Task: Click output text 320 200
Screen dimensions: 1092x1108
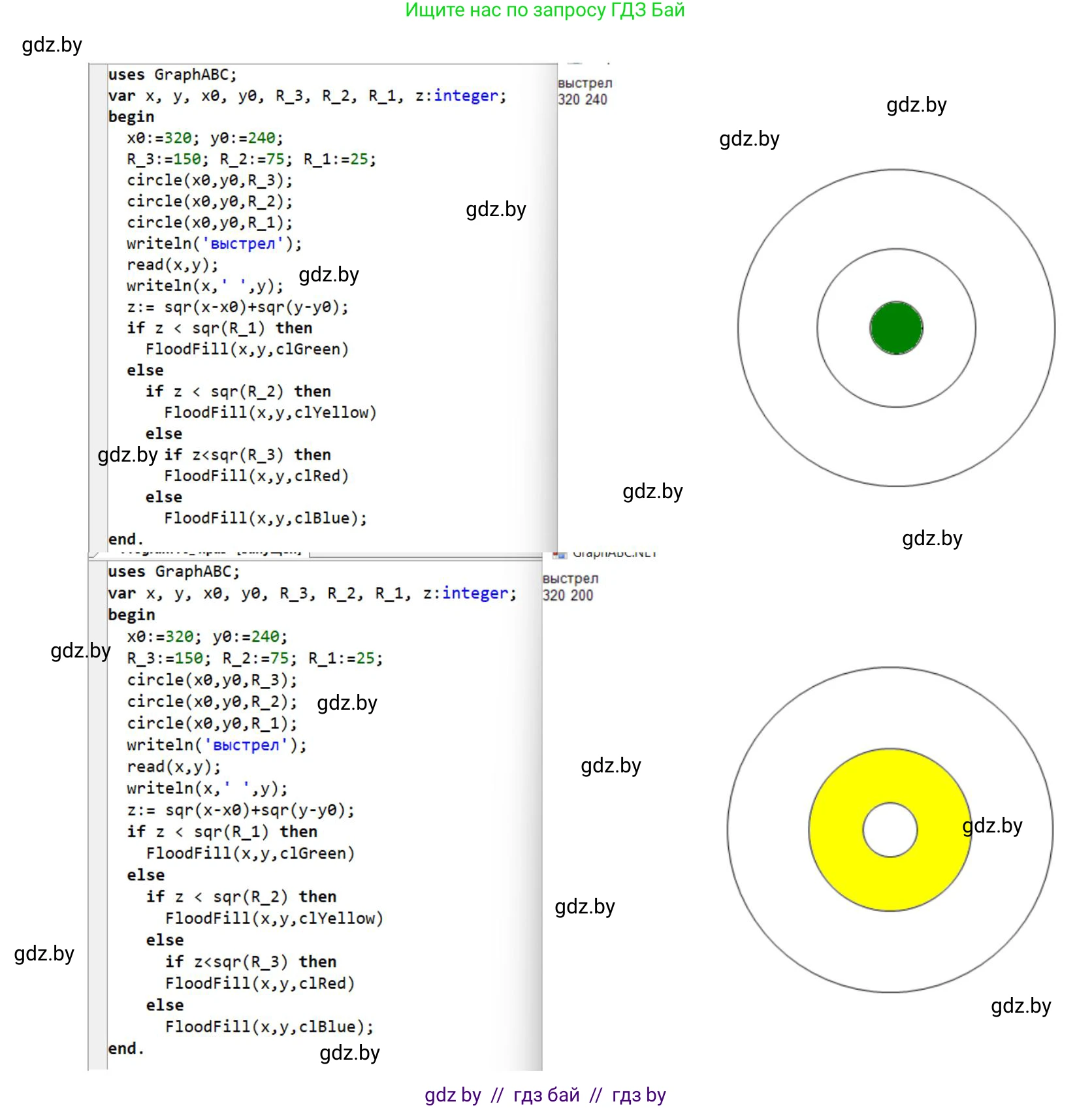Action: coord(568,595)
